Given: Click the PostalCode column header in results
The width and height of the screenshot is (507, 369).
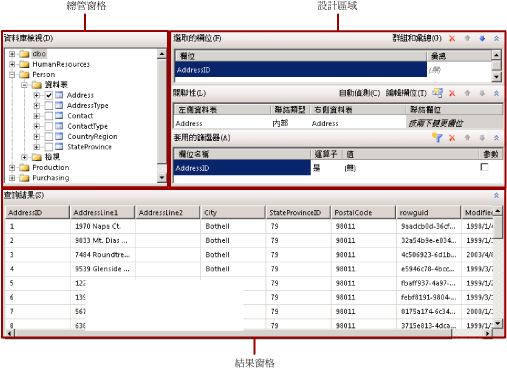Looking at the screenshot, I should [363, 212].
